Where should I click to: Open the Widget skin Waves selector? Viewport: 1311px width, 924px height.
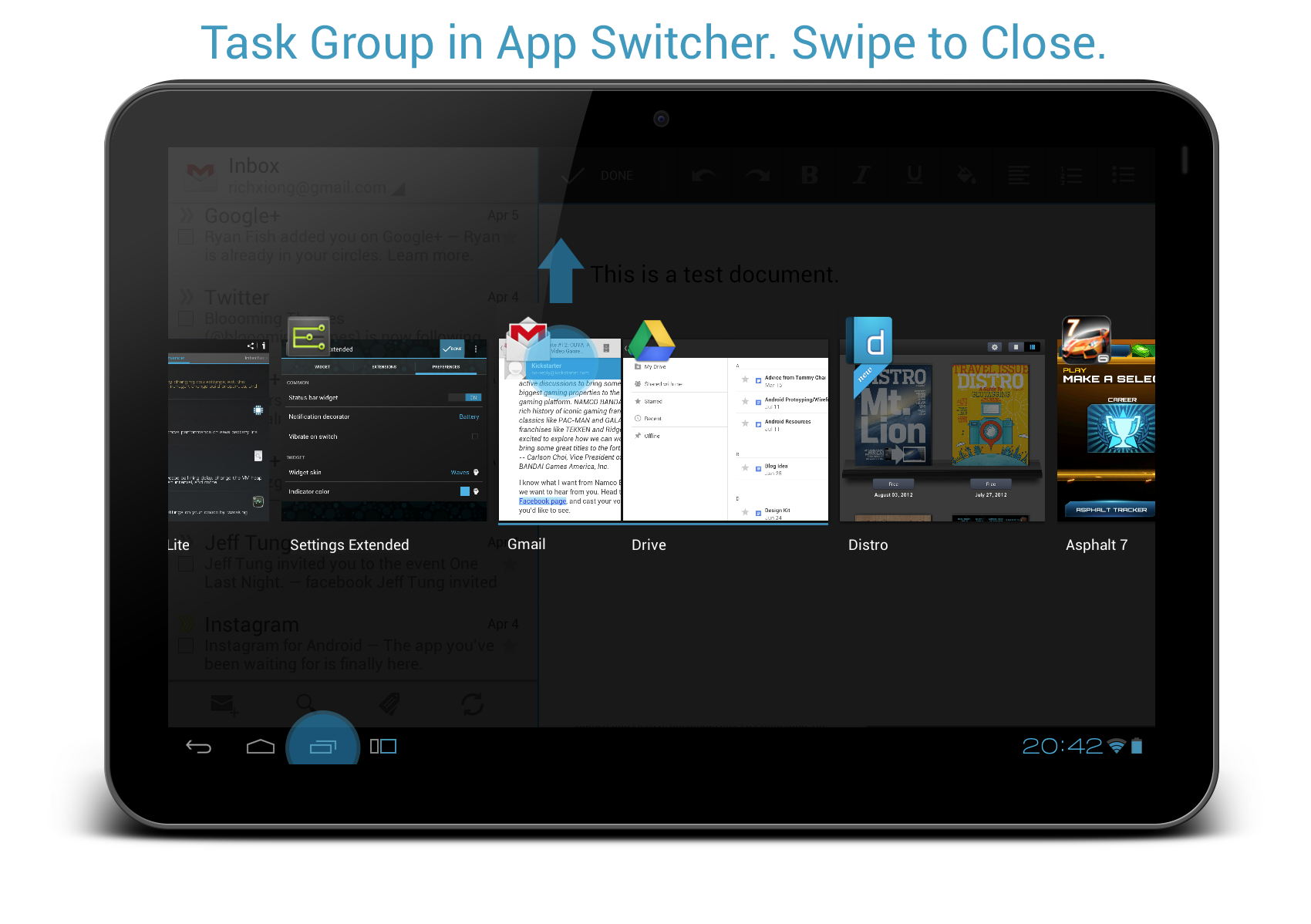coord(463,473)
